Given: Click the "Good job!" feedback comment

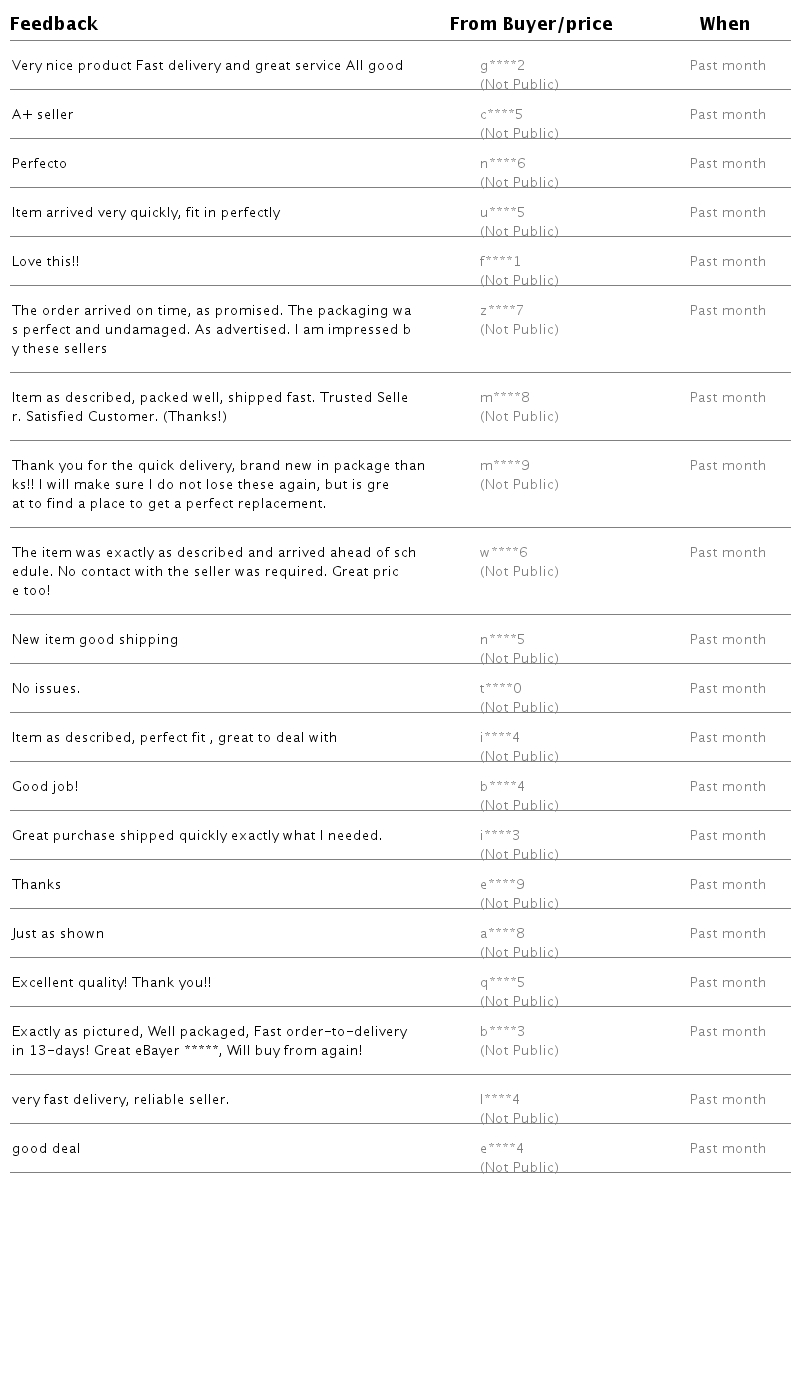Looking at the screenshot, I should [x=45, y=787].
